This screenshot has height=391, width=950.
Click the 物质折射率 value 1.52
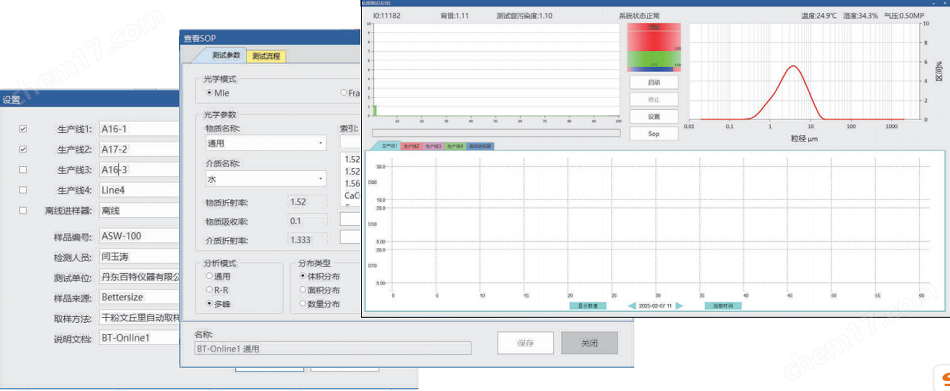click(307, 202)
